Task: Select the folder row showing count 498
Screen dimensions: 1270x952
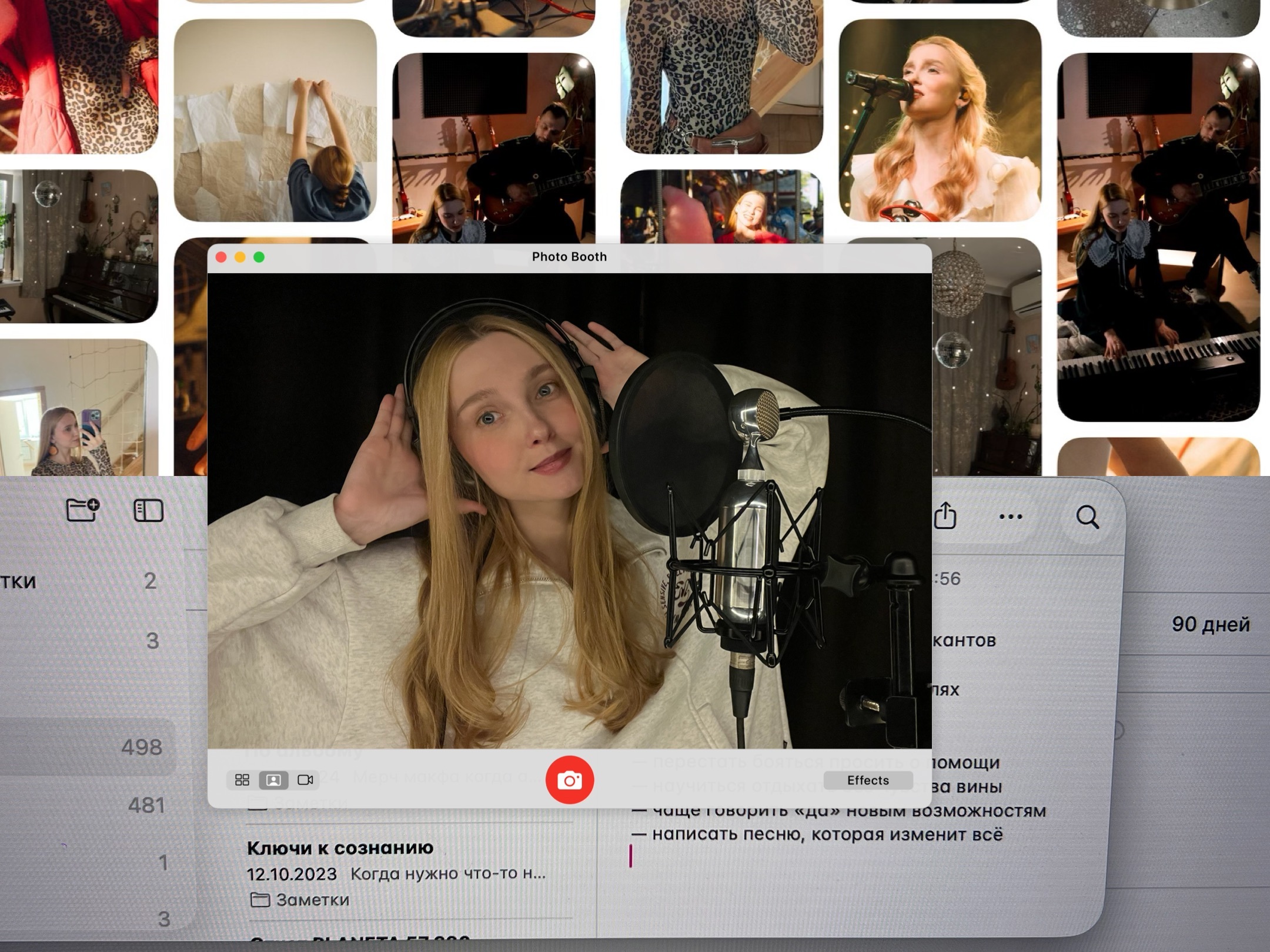Action: (x=88, y=747)
